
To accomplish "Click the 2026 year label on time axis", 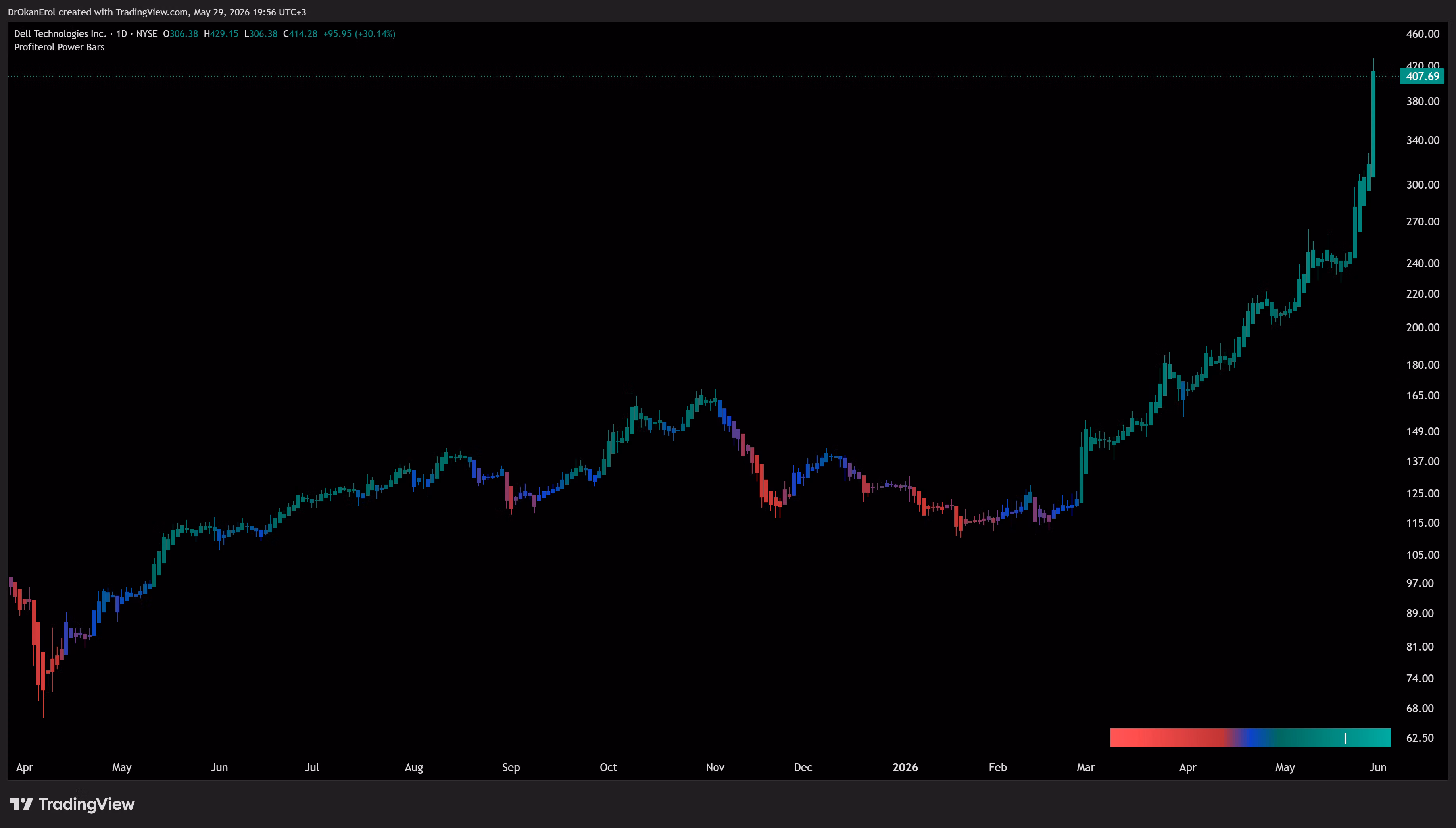I will 905,767.
